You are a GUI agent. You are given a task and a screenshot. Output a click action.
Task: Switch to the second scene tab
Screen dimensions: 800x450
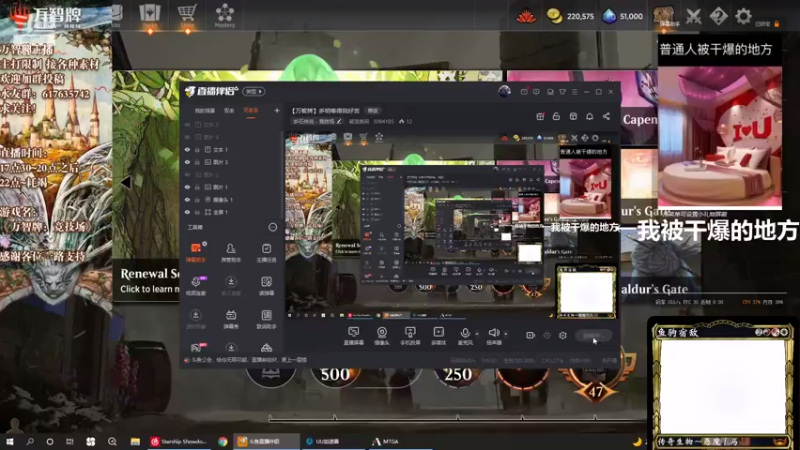click(229, 111)
